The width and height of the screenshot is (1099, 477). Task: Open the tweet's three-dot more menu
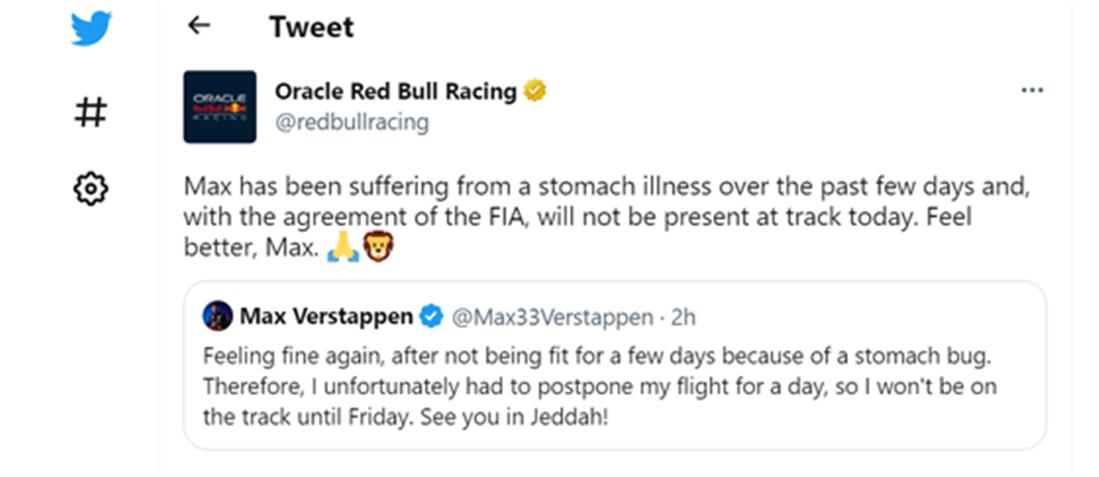(x=1032, y=91)
